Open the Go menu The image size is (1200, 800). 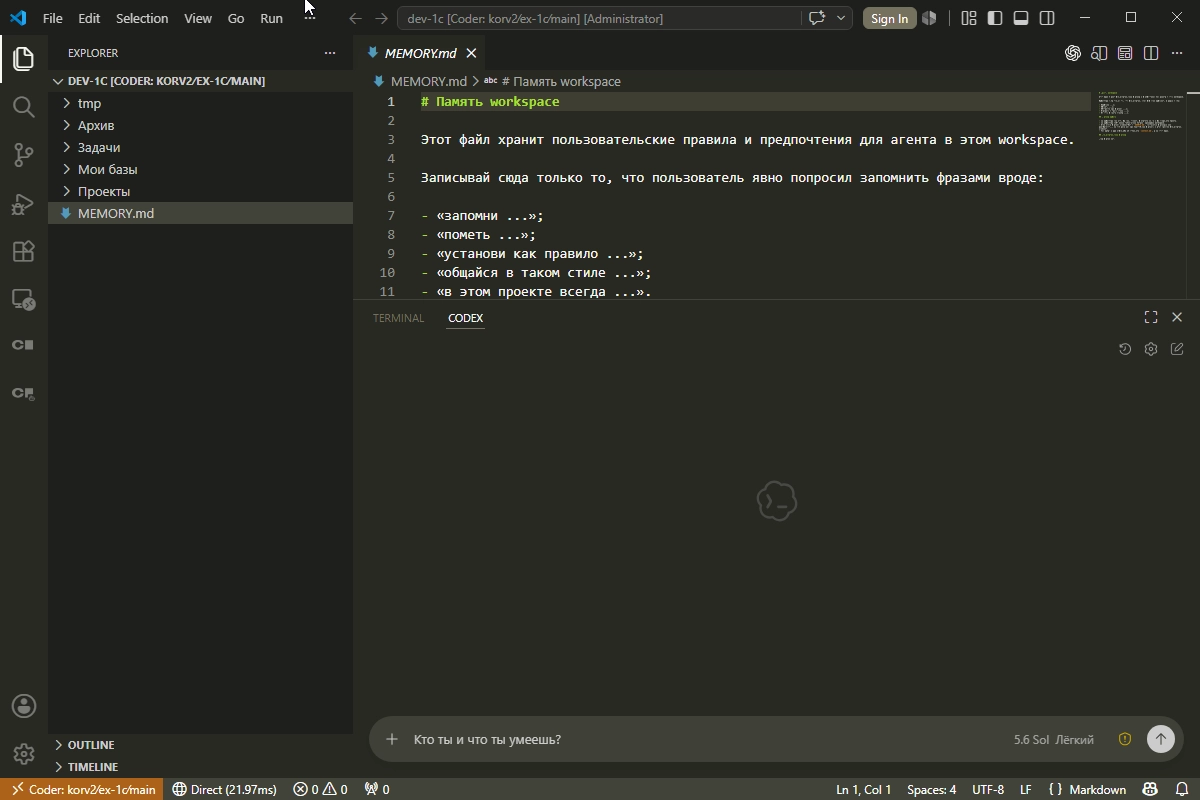[x=236, y=18]
